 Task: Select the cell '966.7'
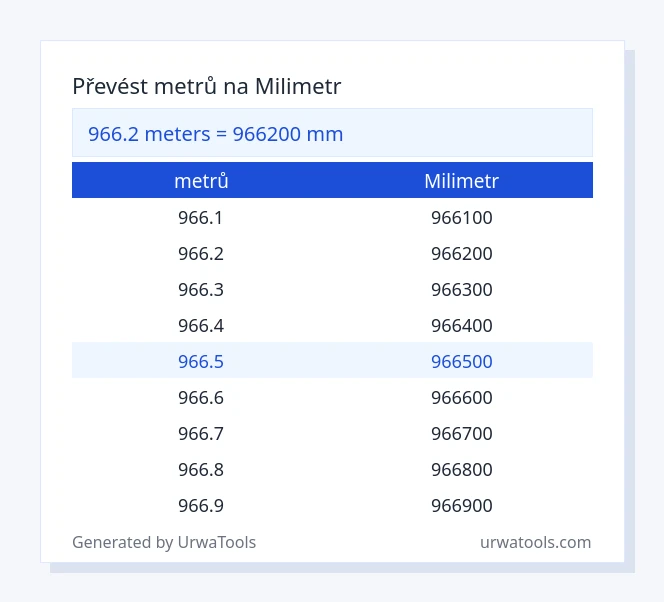point(201,434)
